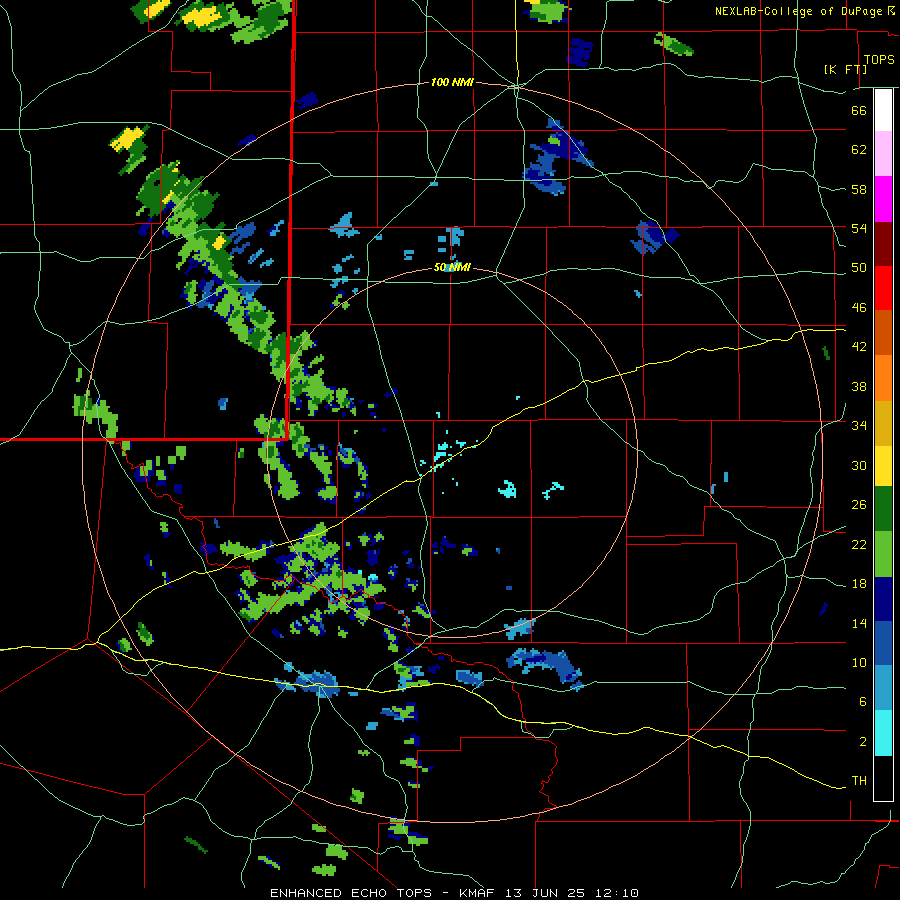Viewport: 900px width, 900px height.
Task: Click the navy blue legend swatch
Action: (883, 599)
